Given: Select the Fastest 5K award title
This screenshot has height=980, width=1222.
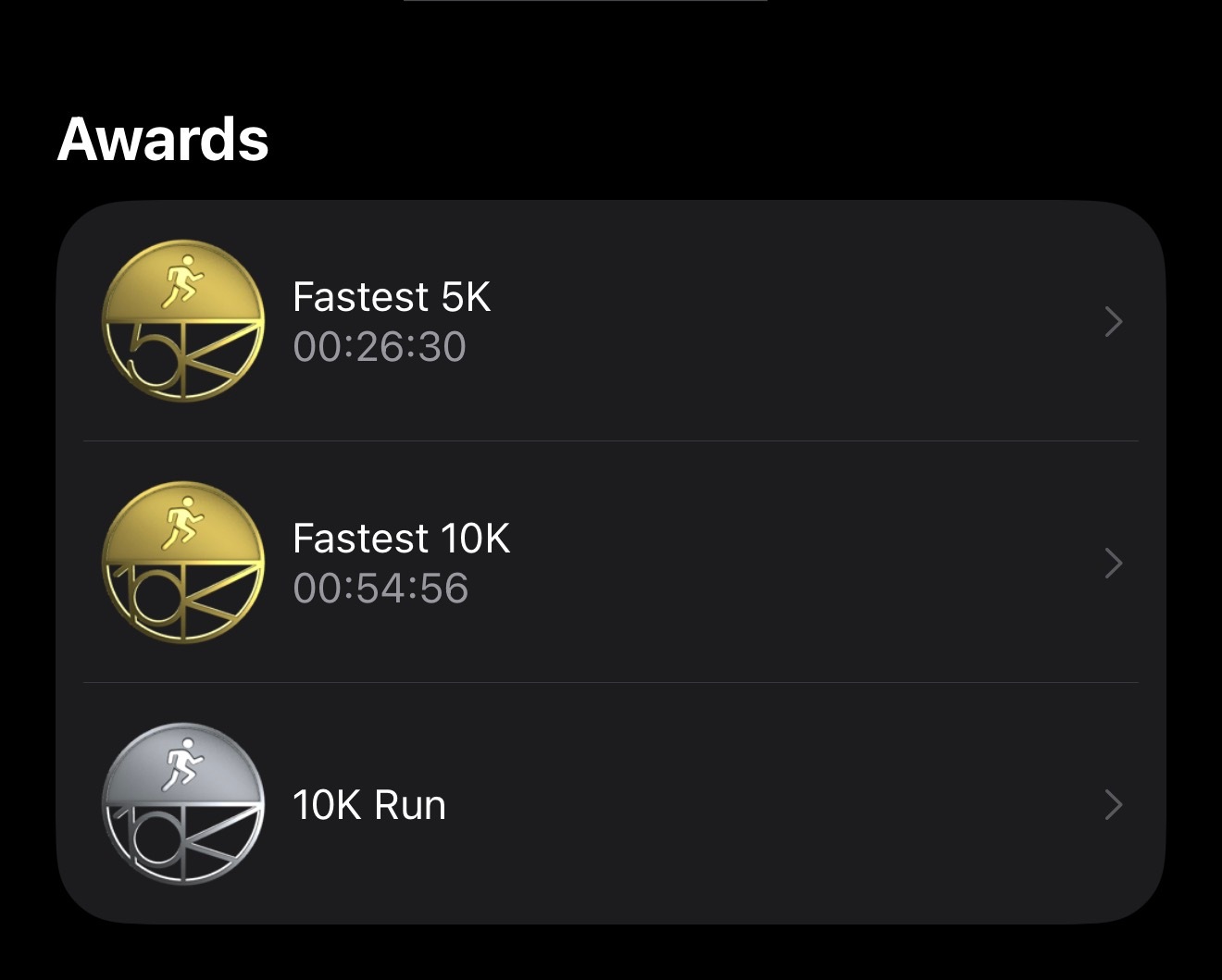Looking at the screenshot, I should [392, 297].
